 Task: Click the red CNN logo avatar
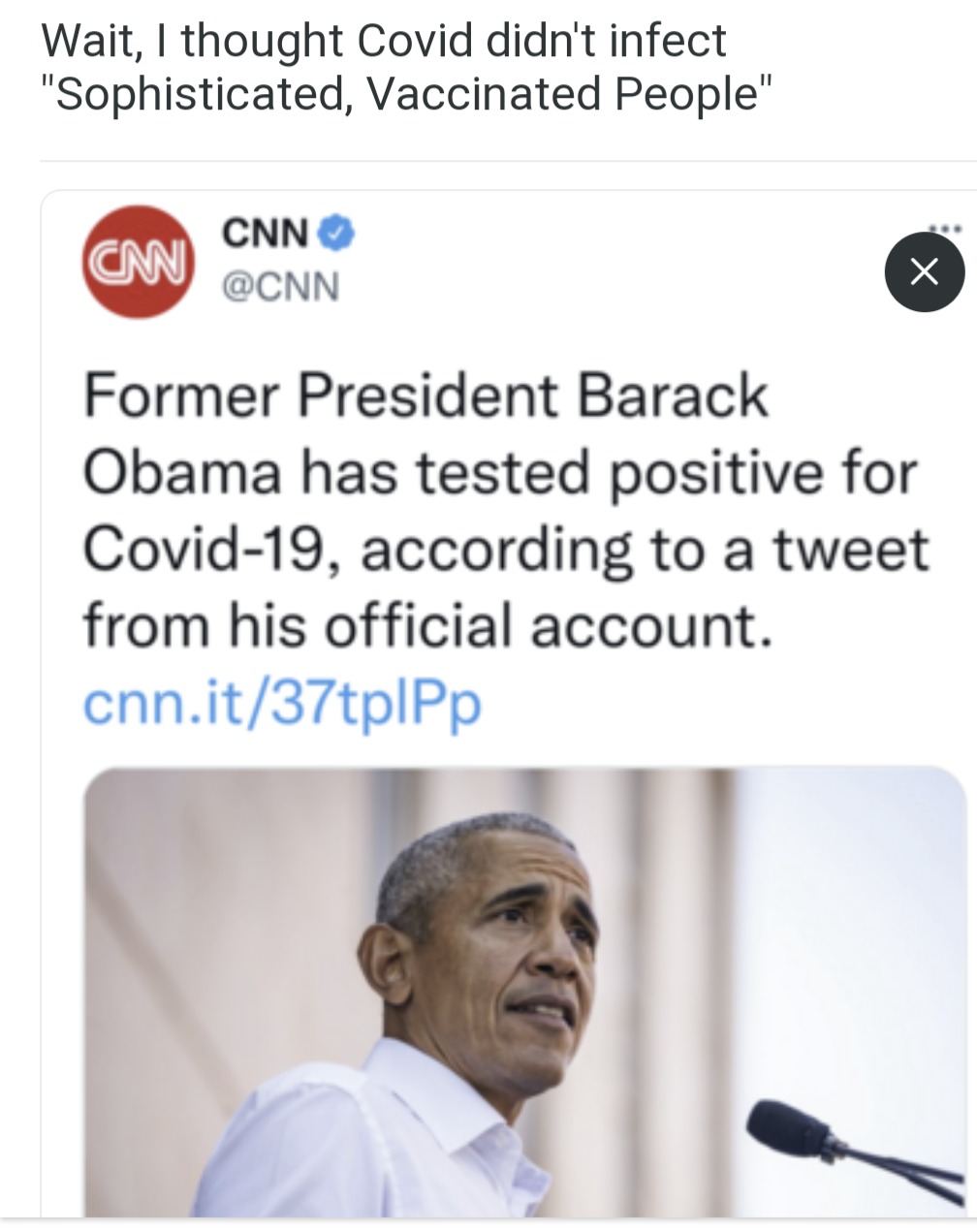pyautogui.click(x=139, y=262)
